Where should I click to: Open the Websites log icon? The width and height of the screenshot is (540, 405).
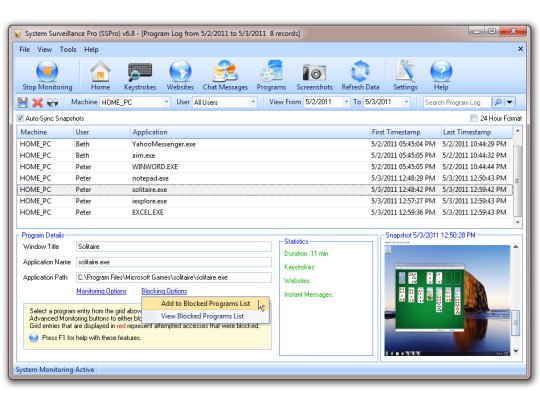click(x=180, y=75)
